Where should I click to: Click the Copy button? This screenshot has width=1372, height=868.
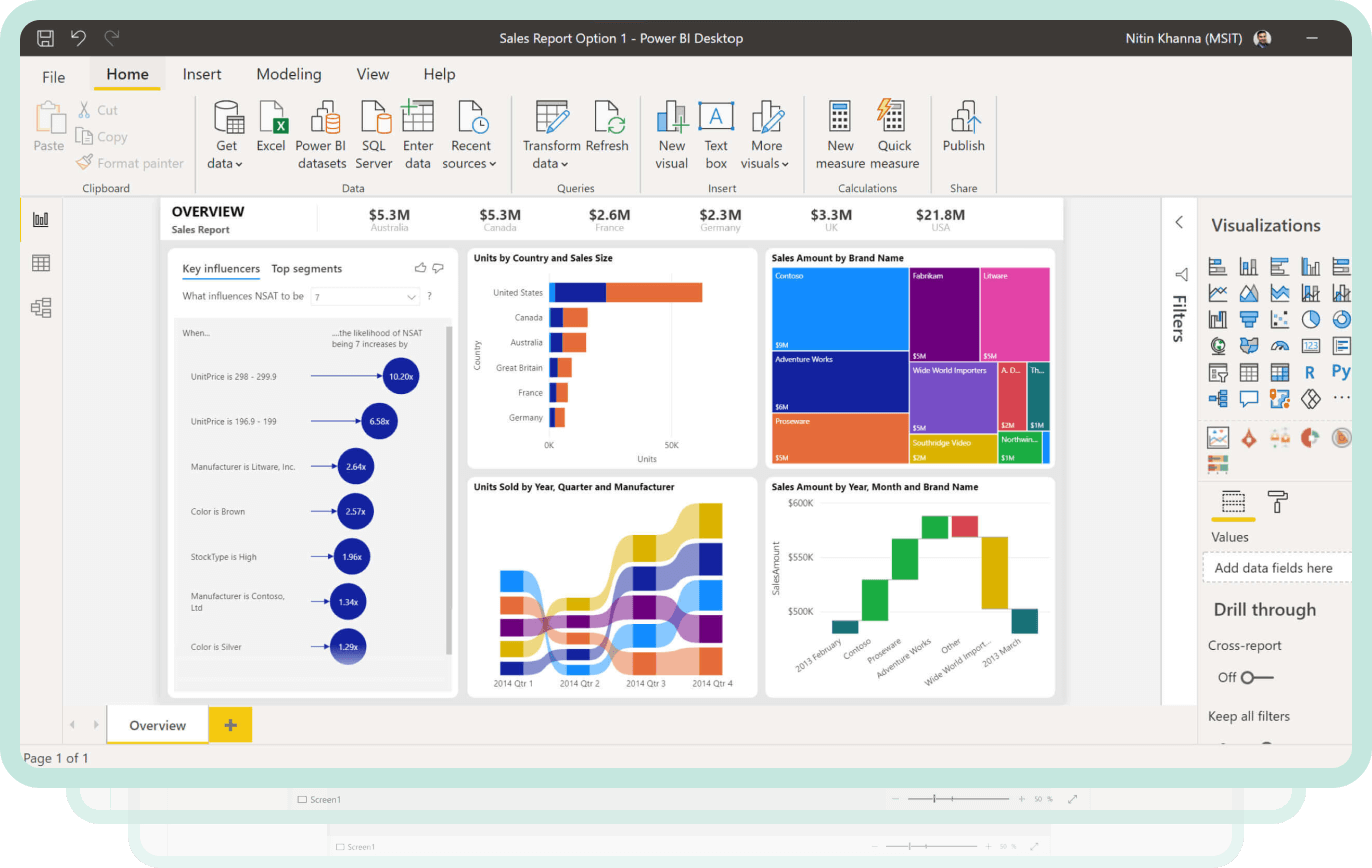click(102, 137)
